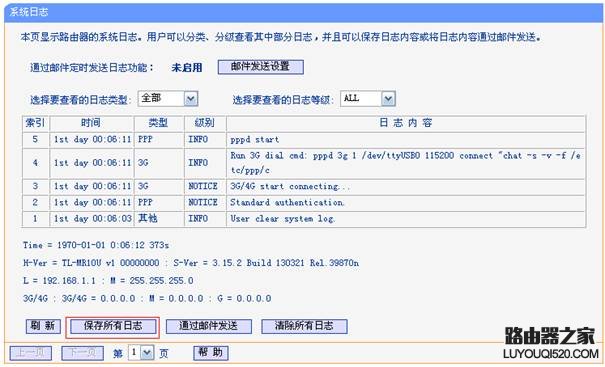The width and height of the screenshot is (605, 367).
Task: Click the 帮助 help button
Action: (x=211, y=352)
